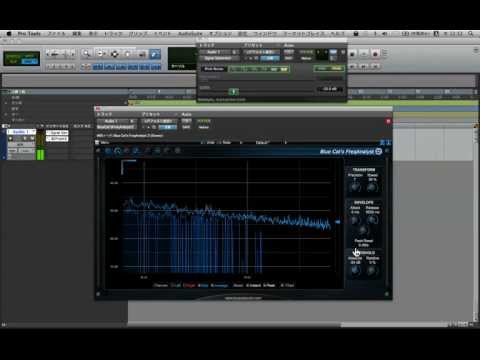Open the Audio 1 track selector in FreqAnalyst window
The width and height of the screenshot is (480, 360).
coord(112,121)
